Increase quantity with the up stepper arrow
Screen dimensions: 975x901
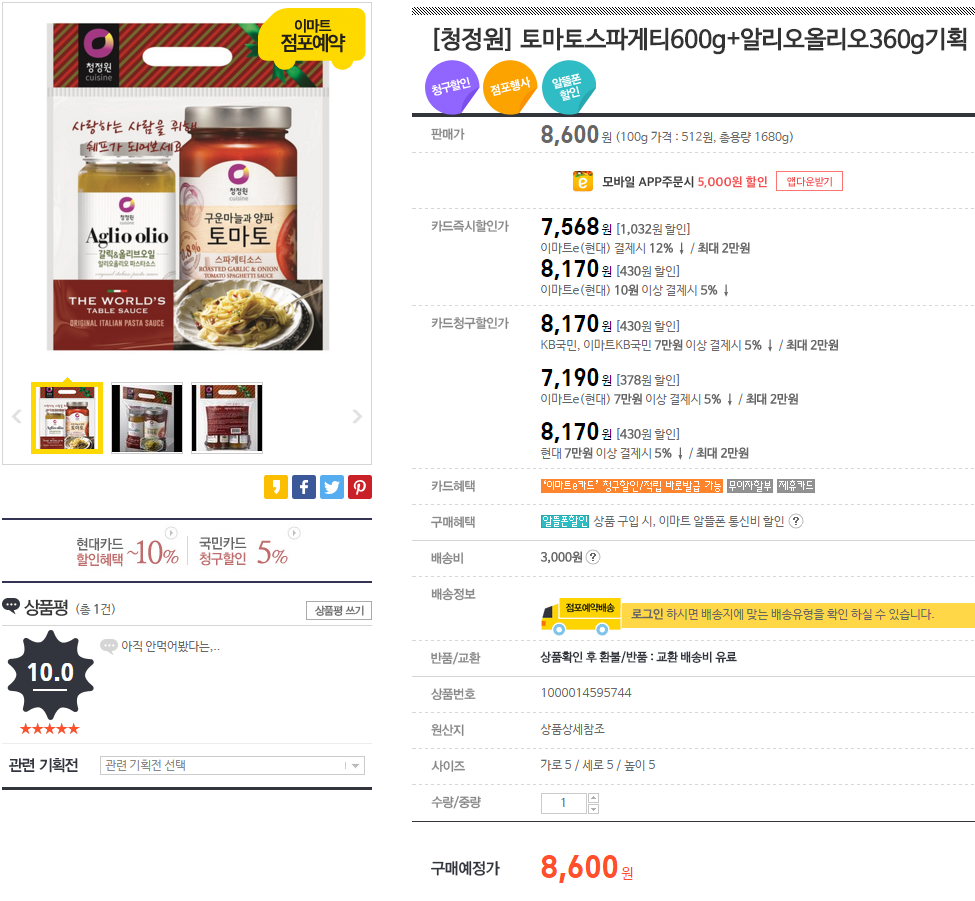[x=593, y=798]
